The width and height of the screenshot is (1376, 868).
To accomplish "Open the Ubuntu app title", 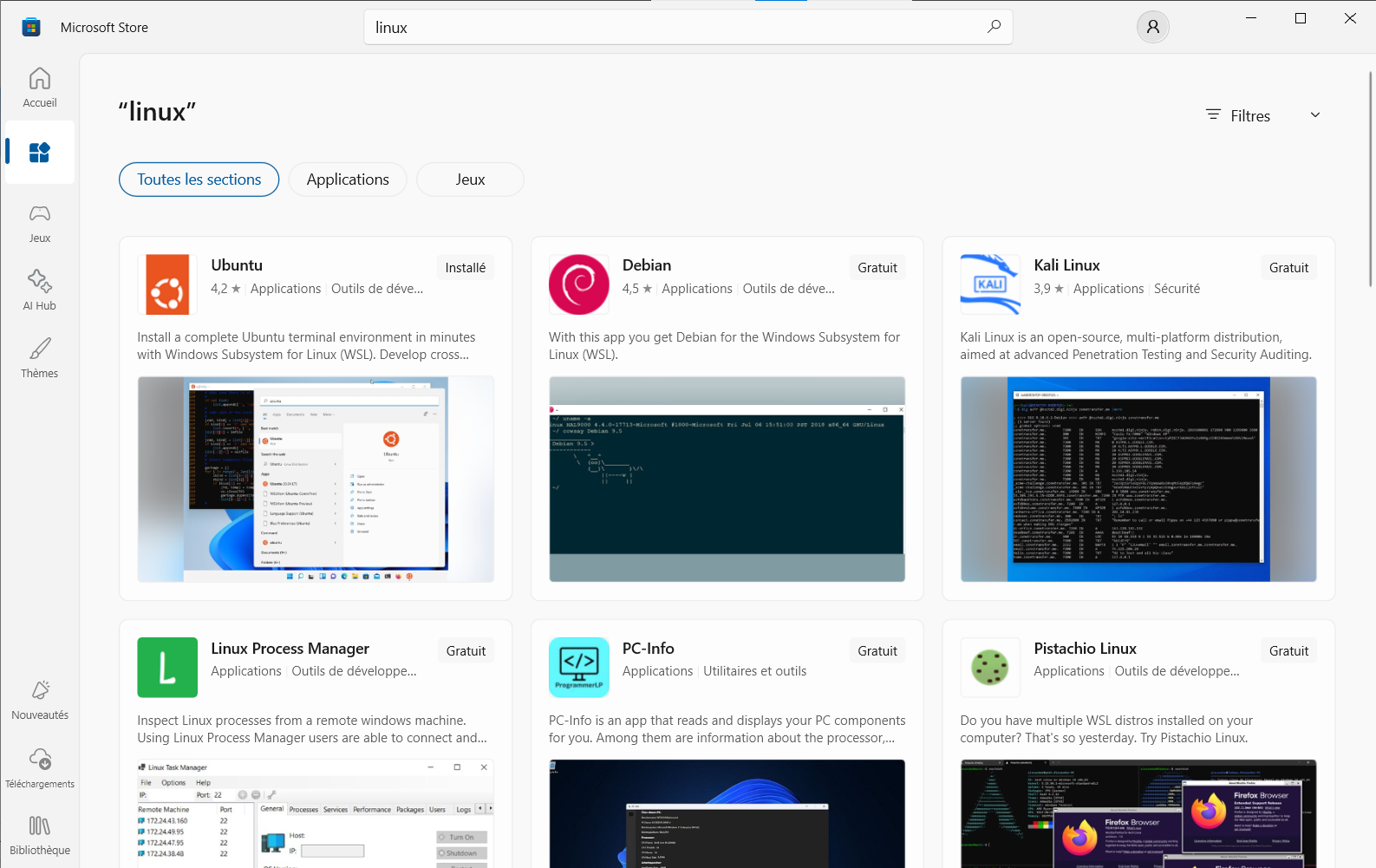I will pos(237,265).
